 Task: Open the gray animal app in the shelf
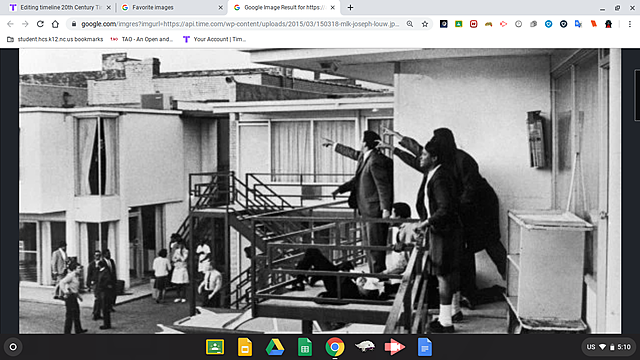point(365,347)
